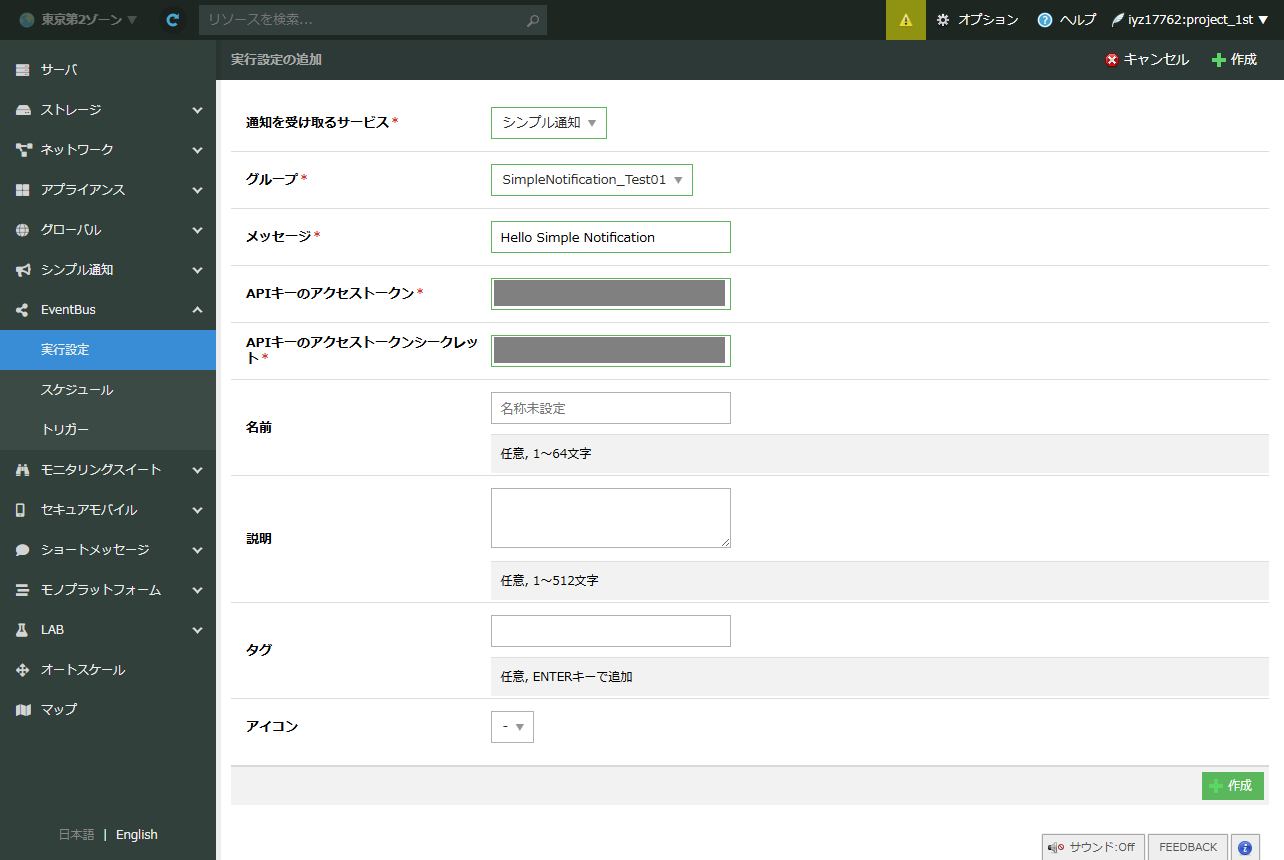Click the 名前 input field
1284x860 pixels.
[610, 408]
